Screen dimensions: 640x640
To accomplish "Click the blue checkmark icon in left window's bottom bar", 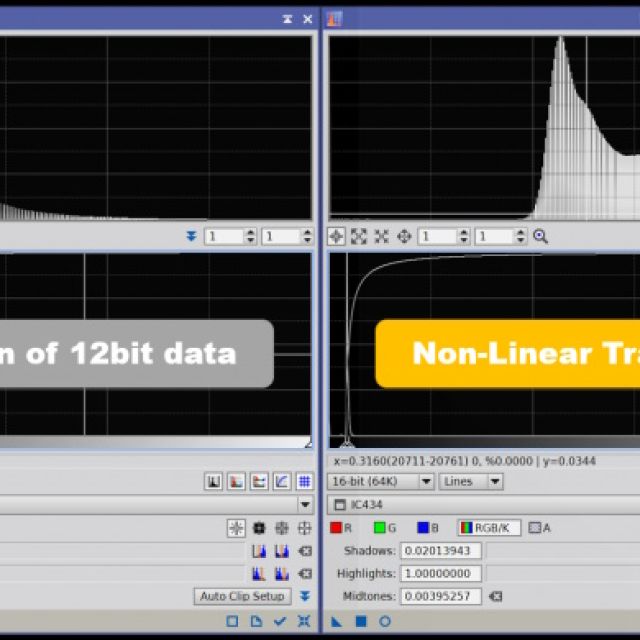I will point(280,621).
